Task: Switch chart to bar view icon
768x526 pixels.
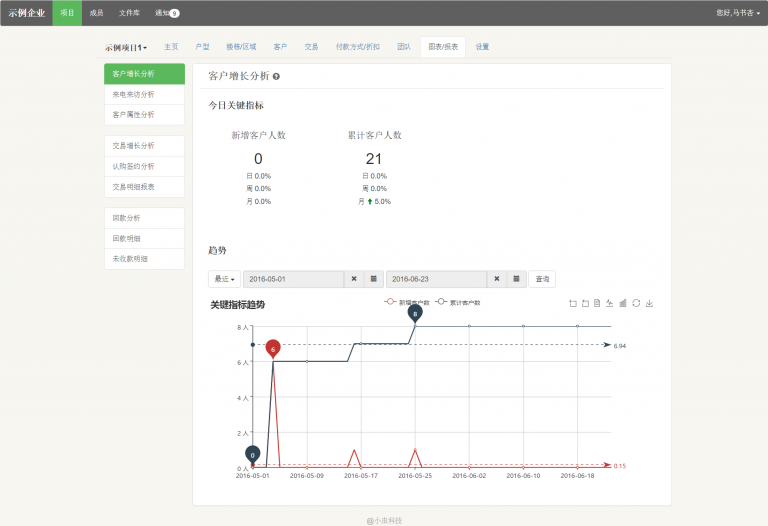Action: [623, 303]
